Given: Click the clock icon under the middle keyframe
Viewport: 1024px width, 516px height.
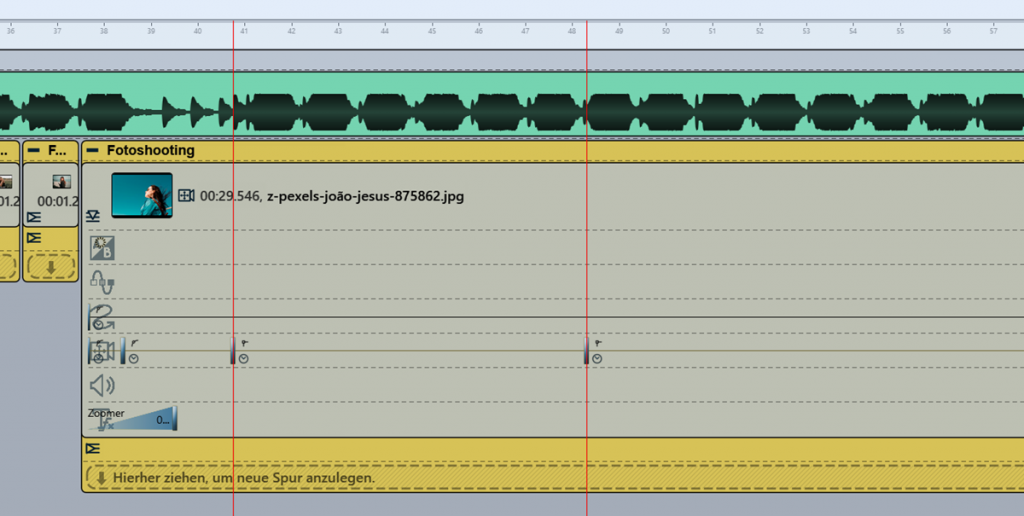Looking at the screenshot, I should point(243,359).
